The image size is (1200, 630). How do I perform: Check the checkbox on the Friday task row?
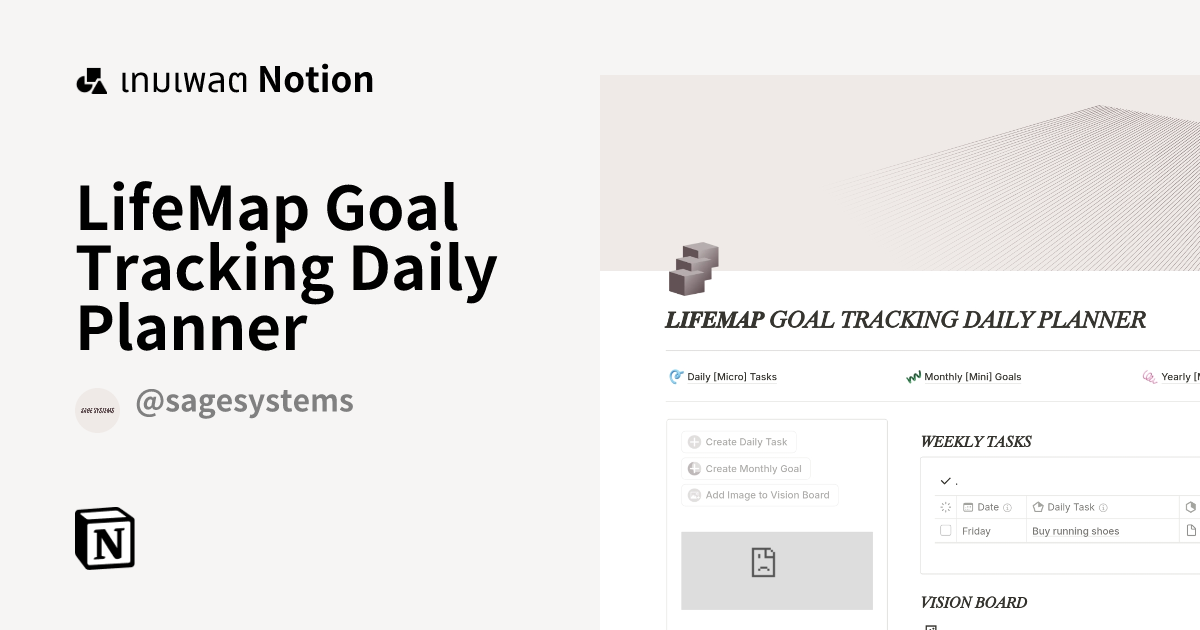click(x=945, y=531)
